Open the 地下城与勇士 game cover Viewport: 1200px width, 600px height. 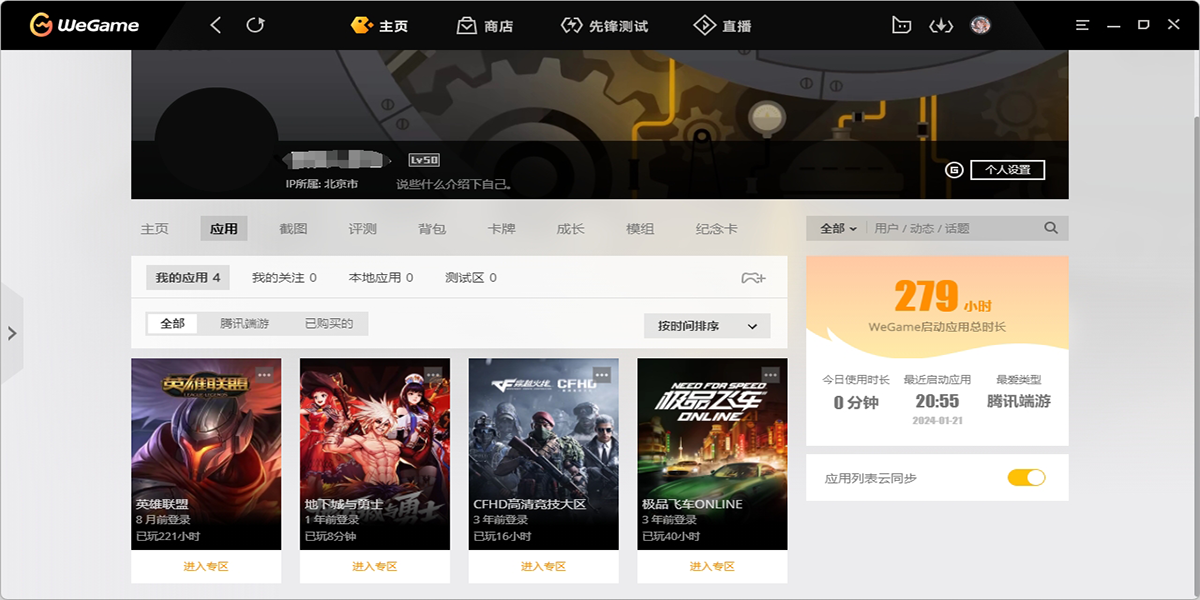375,454
